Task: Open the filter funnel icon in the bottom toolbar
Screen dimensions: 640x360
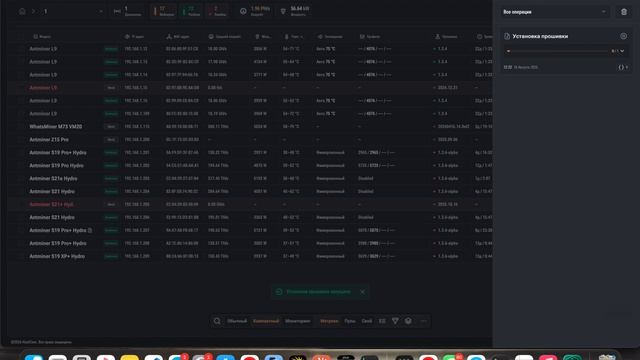Action: tap(395, 321)
